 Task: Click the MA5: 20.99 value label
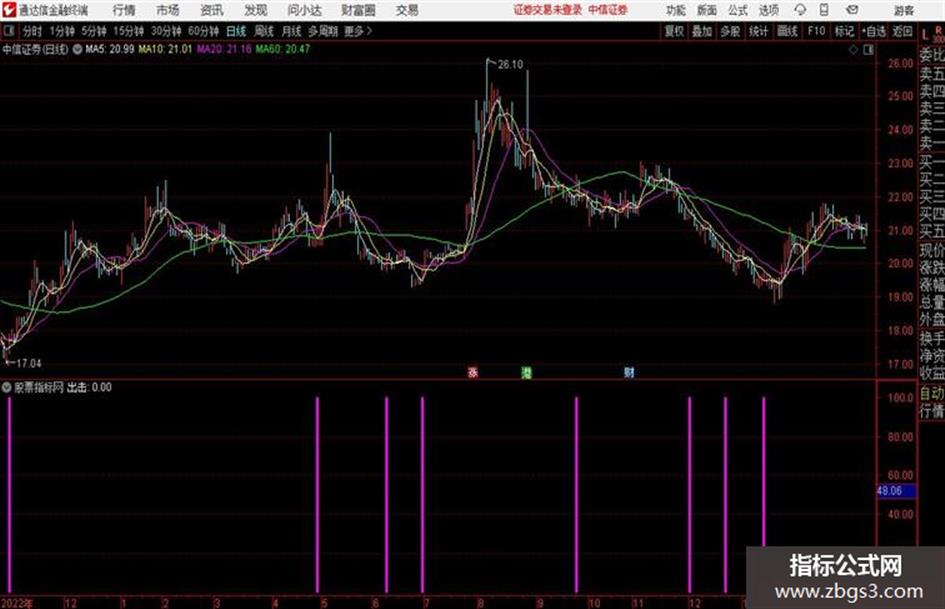coord(110,49)
